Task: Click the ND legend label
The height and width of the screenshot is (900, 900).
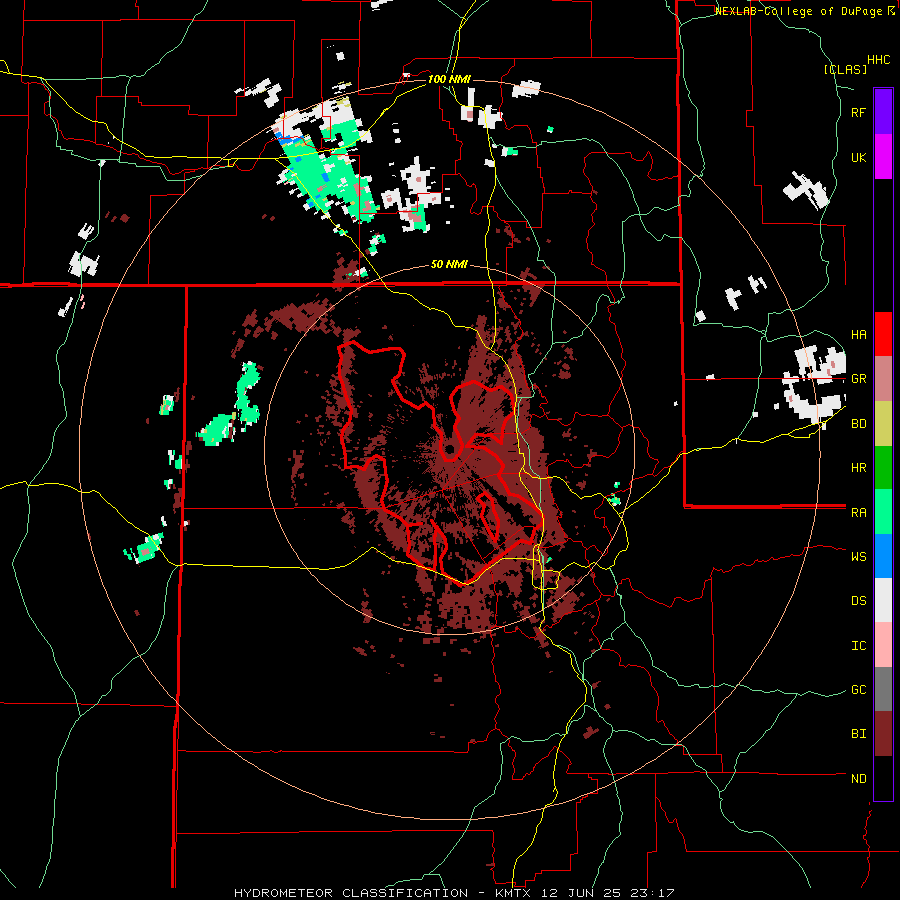Action: (858, 779)
